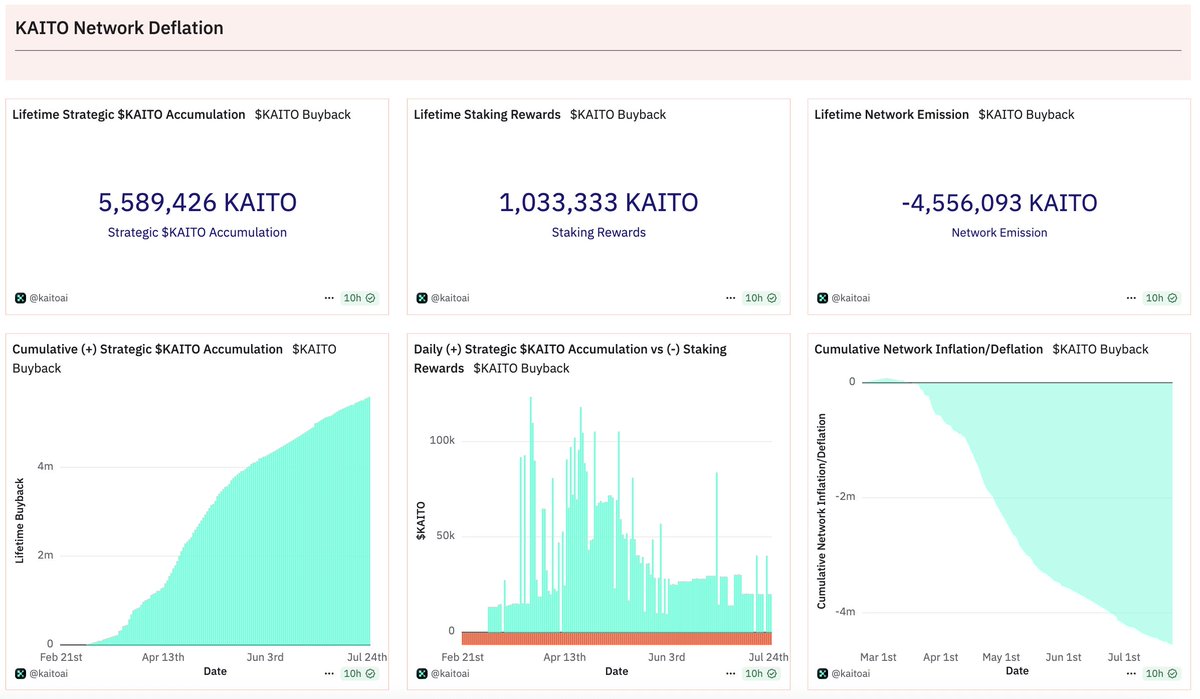
Task: Click the 10h refresh badge on Daily Accumulation vs Staking chart
Action: click(x=761, y=674)
